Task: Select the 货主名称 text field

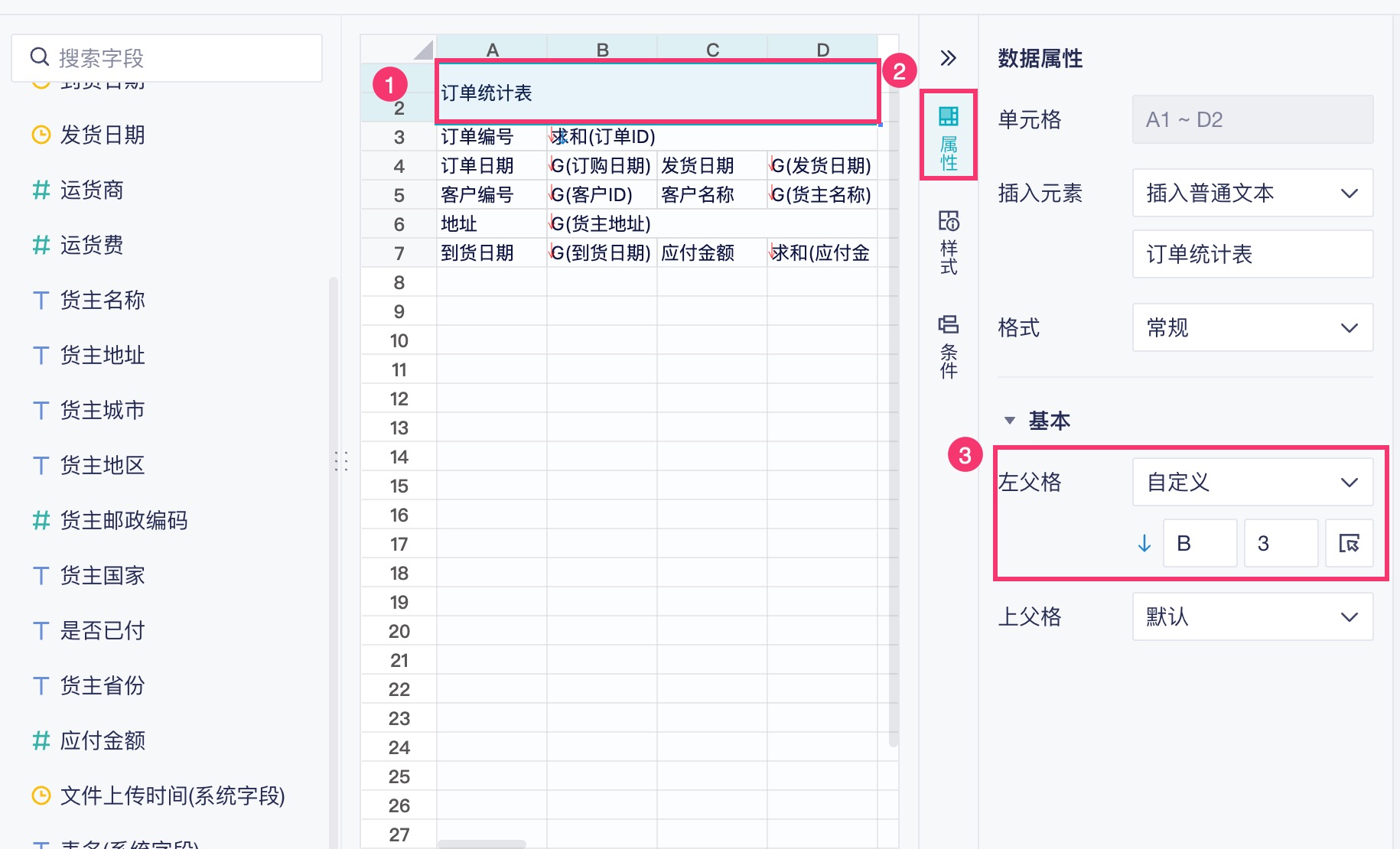Action: [103, 301]
